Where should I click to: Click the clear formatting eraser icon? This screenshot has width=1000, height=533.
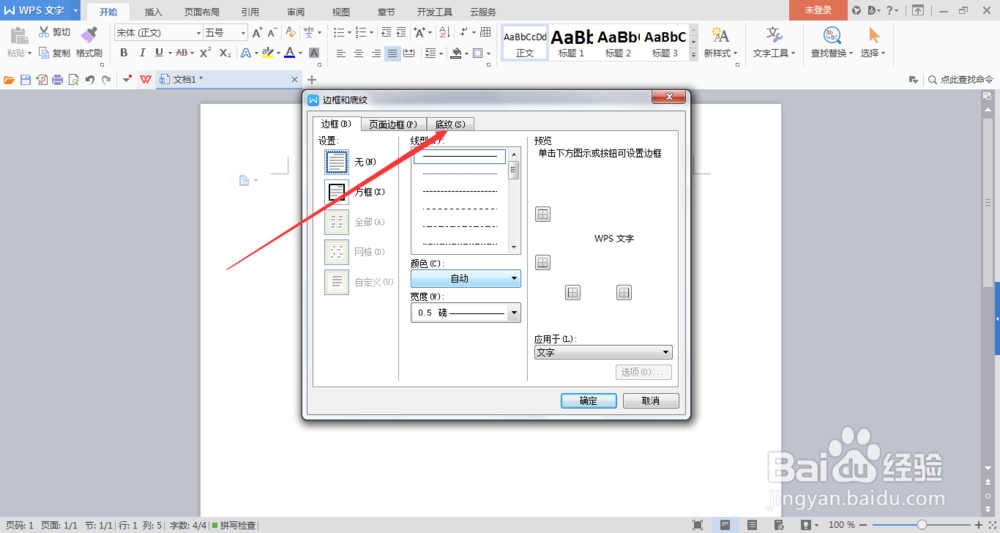click(x=290, y=33)
